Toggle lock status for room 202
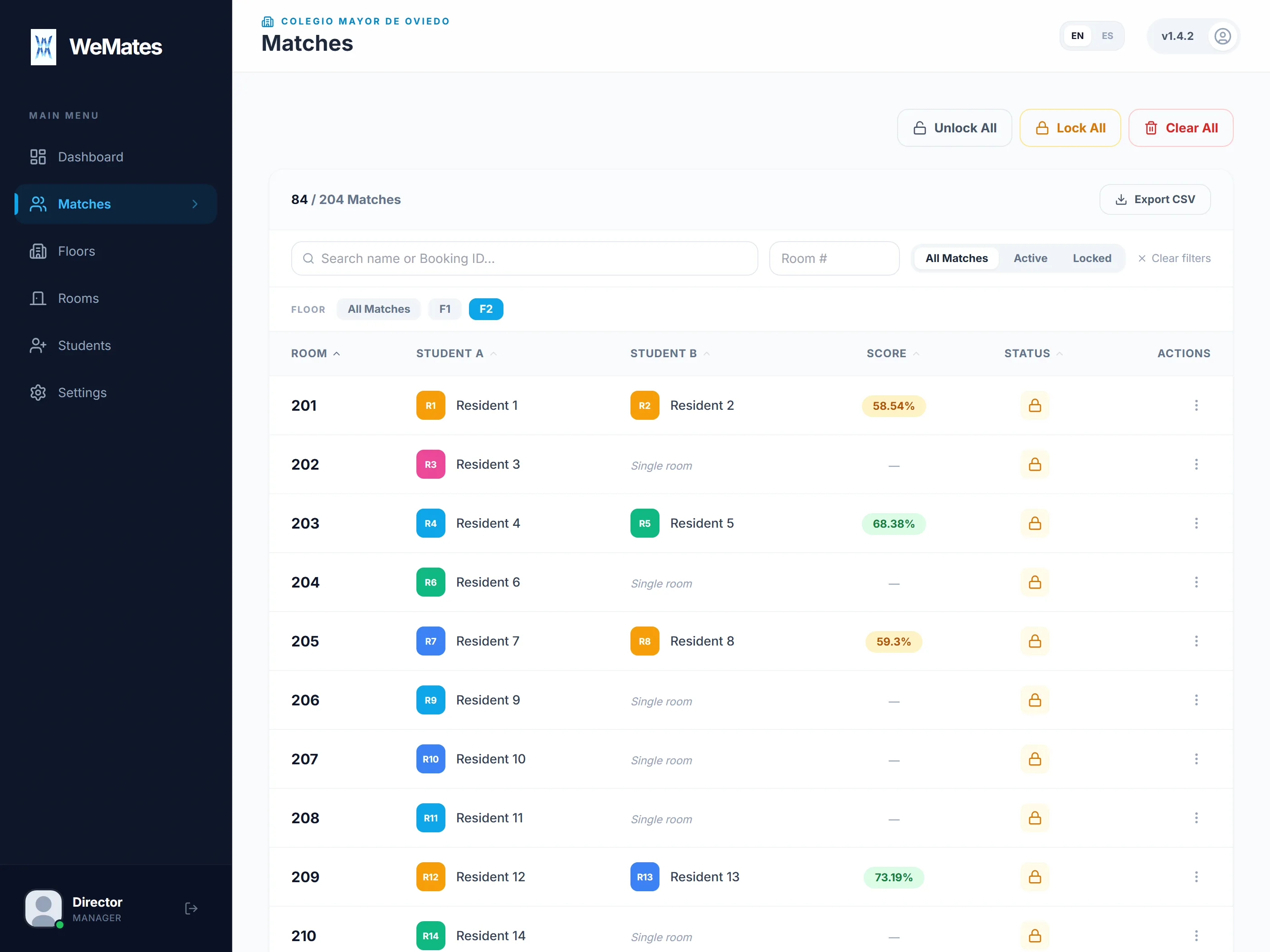The width and height of the screenshot is (1270, 952). point(1035,464)
